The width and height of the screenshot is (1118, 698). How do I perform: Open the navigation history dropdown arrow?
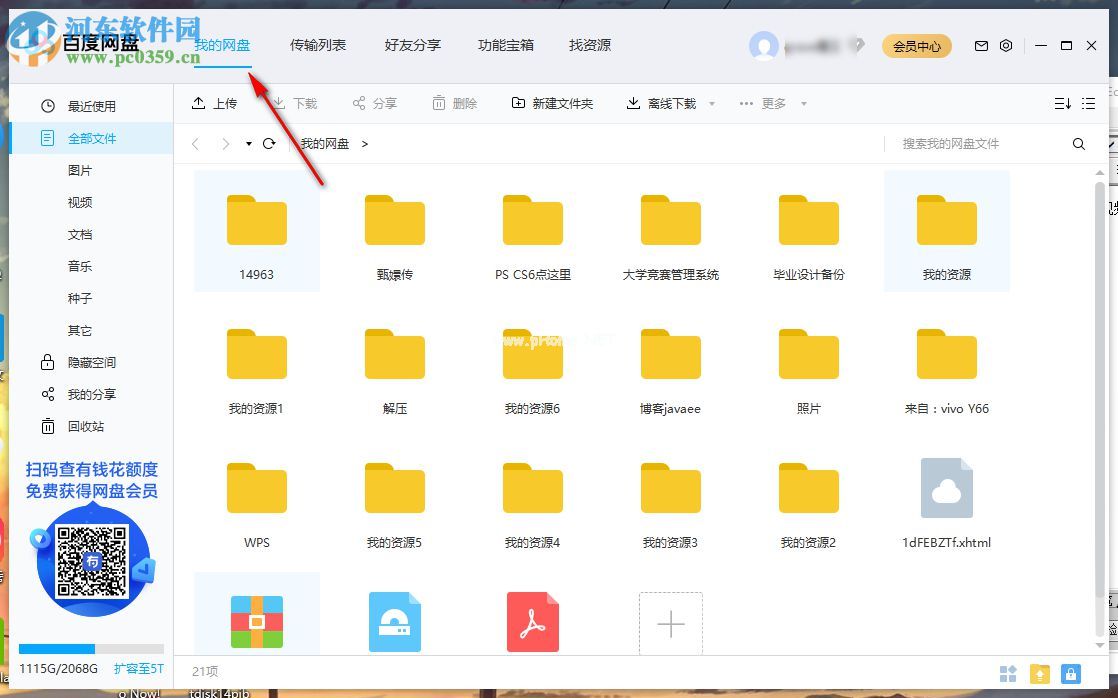pyautogui.click(x=249, y=144)
